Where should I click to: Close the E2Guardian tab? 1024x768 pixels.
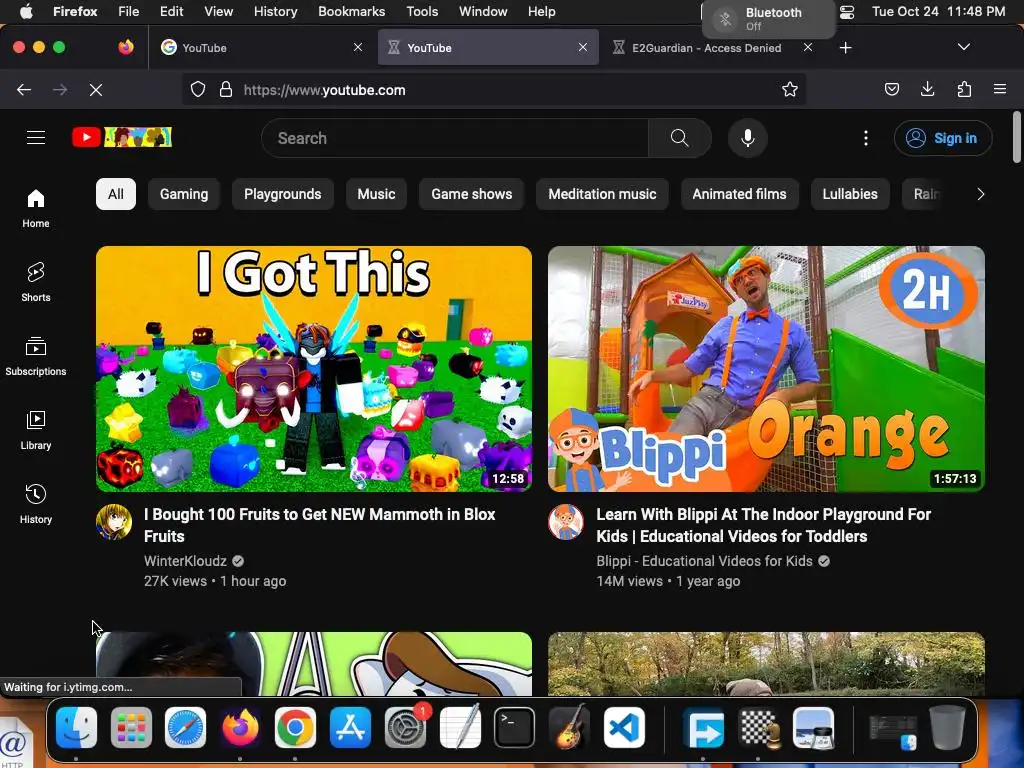click(x=808, y=47)
